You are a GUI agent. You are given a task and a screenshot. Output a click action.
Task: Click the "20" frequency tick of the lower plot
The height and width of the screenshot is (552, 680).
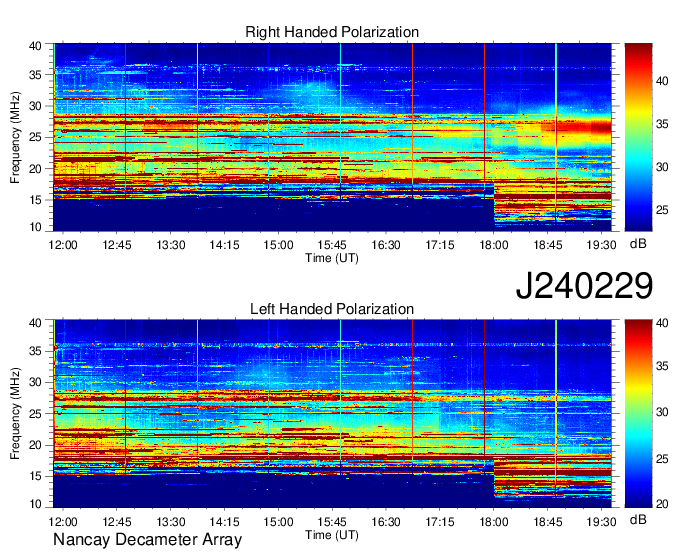coord(36,445)
